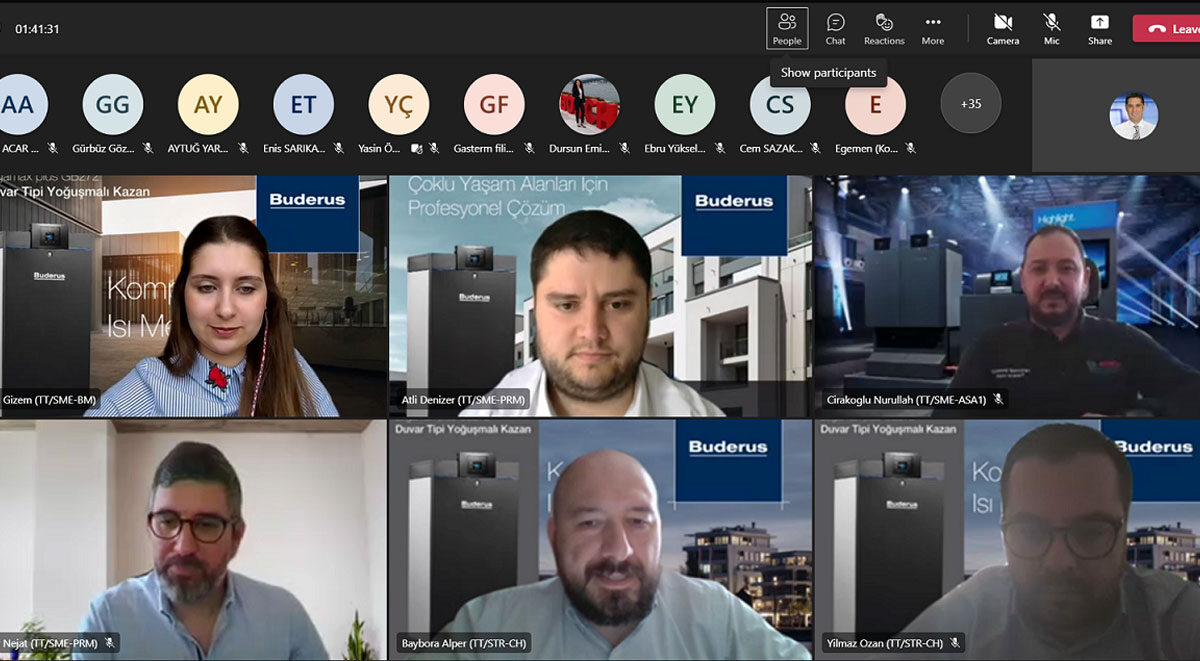Screen dimensions: 1200x661
Task: Expand the +35 hidden participants
Action: tap(970, 103)
